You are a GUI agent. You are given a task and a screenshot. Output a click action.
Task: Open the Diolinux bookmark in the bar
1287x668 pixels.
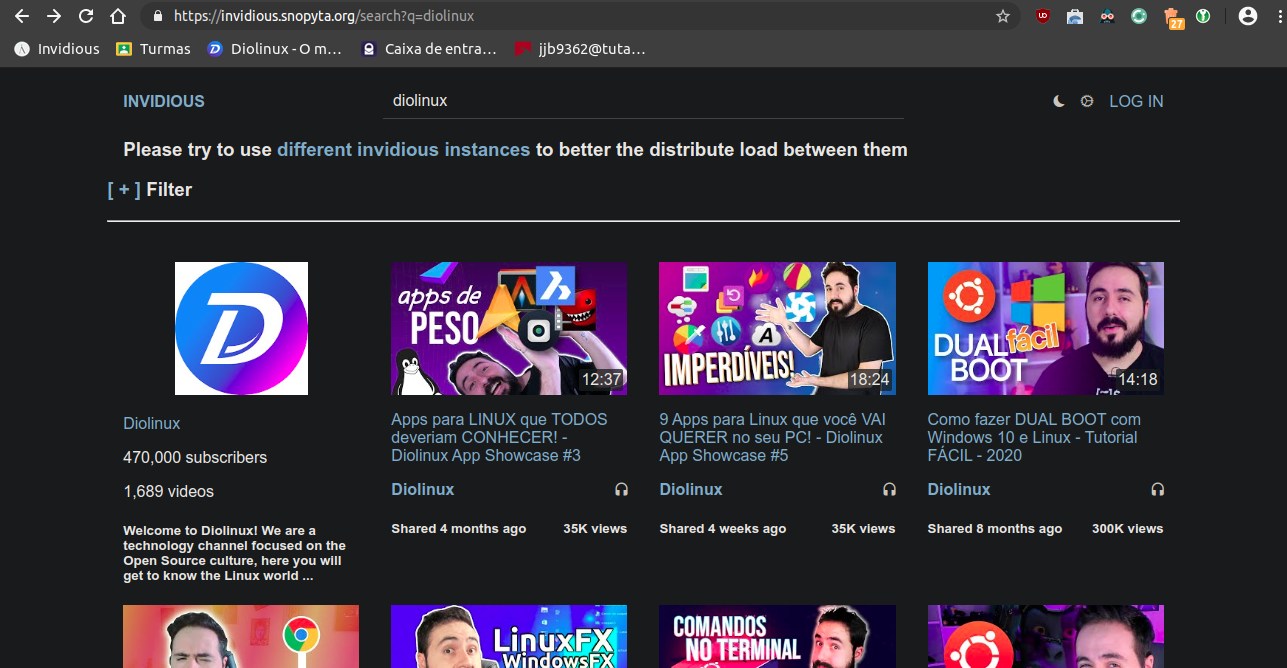(x=274, y=48)
